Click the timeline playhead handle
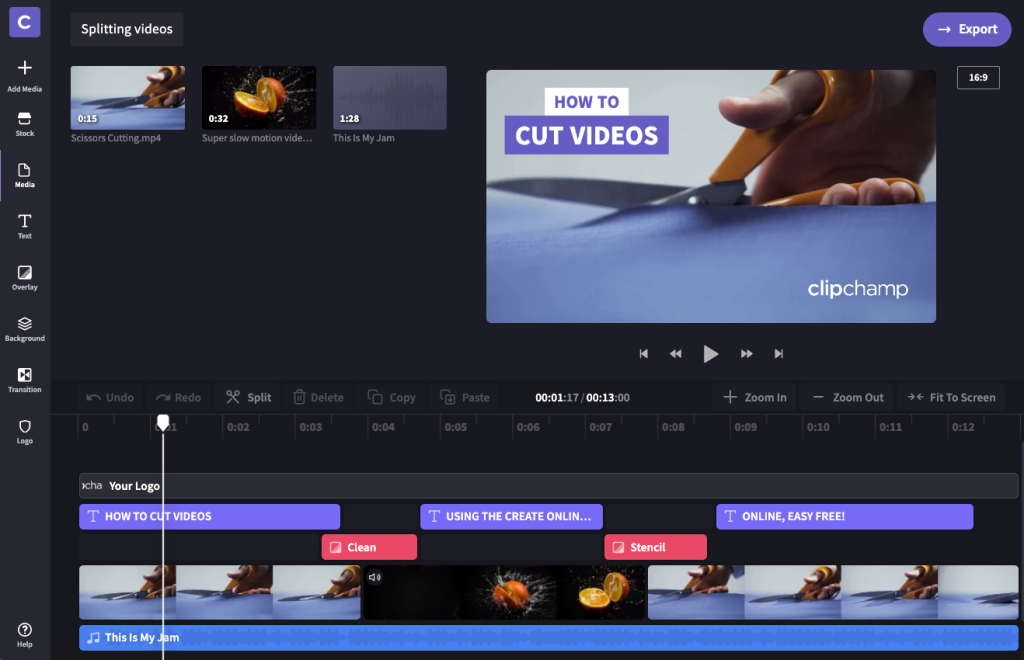The width and height of the screenshot is (1024, 660). [163, 423]
